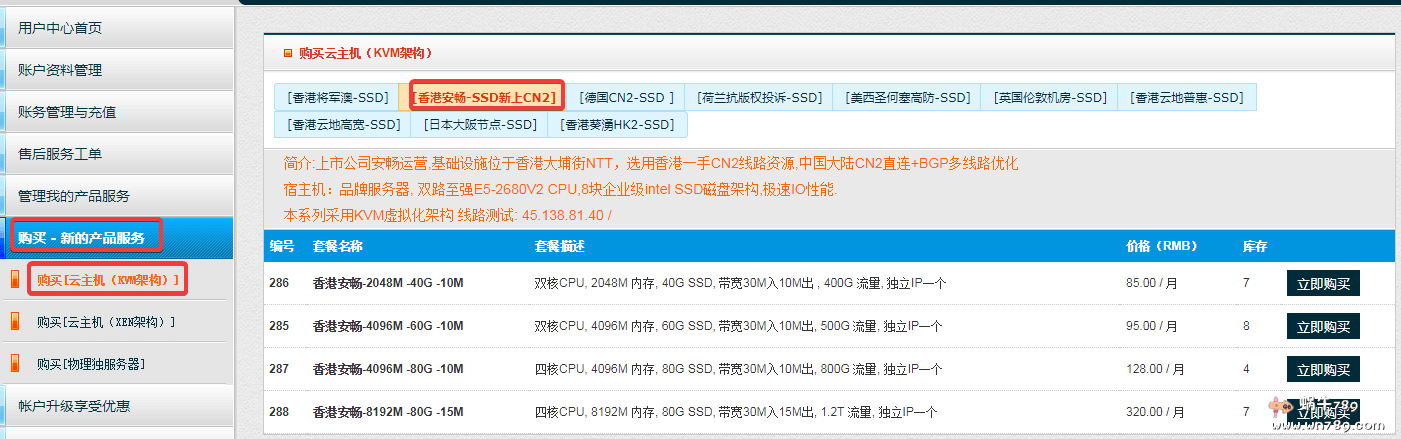Open 日本大阪节点-SSD tab
Viewport: 1401px width, 439px height.
(479, 124)
